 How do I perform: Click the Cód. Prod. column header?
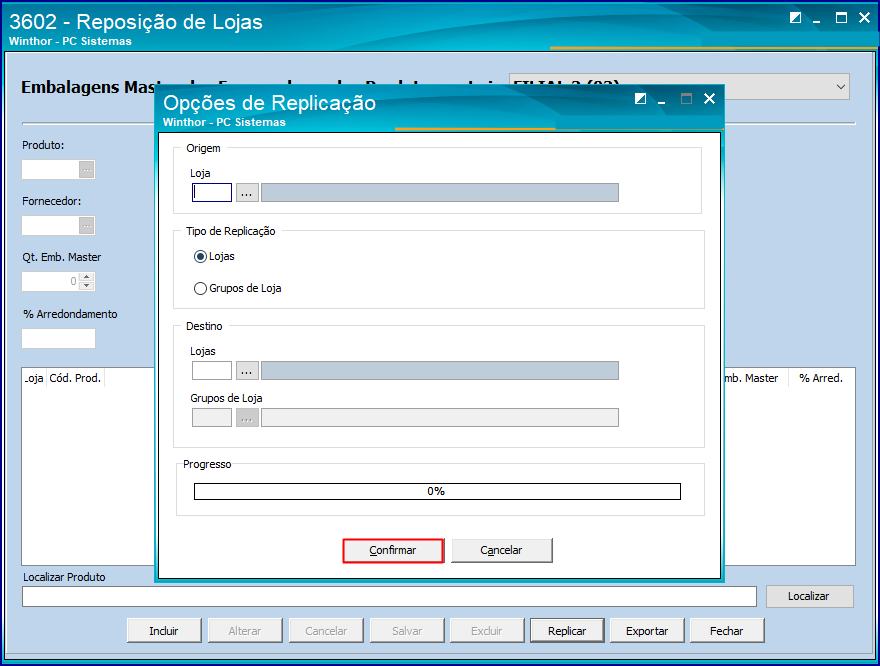(x=75, y=378)
